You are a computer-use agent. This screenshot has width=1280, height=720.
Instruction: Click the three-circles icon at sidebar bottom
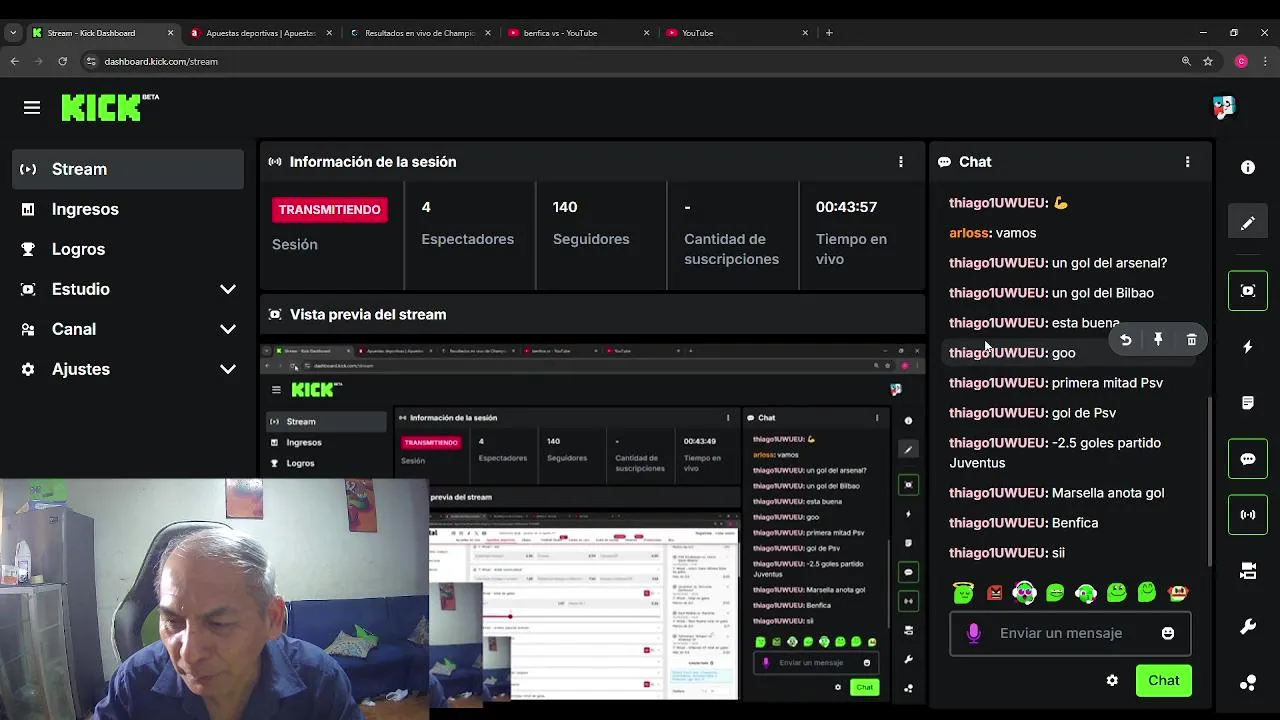click(1248, 683)
